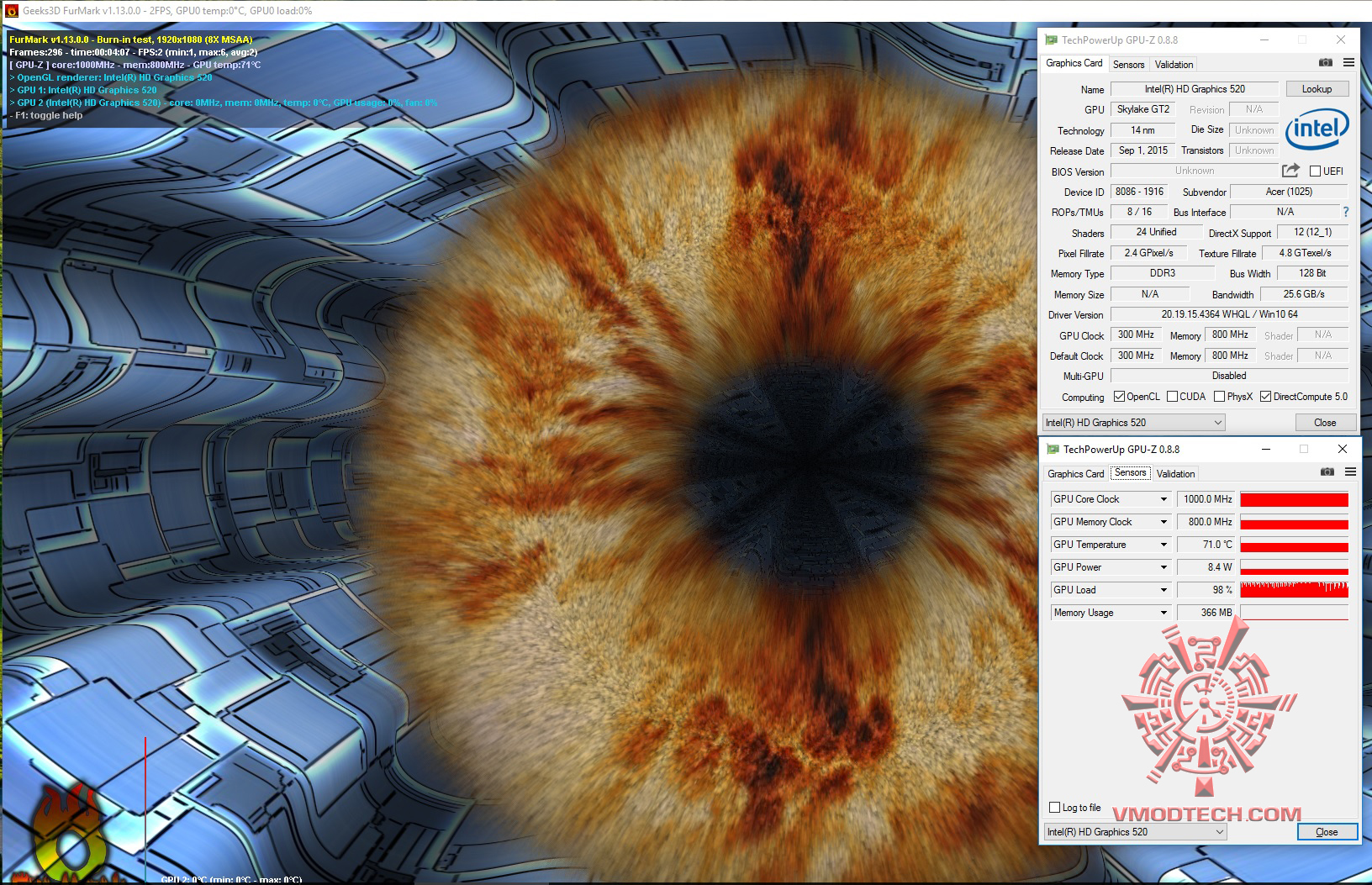
Task: Switch to Graphics Card tab in Sensors window
Action: click(x=1076, y=474)
